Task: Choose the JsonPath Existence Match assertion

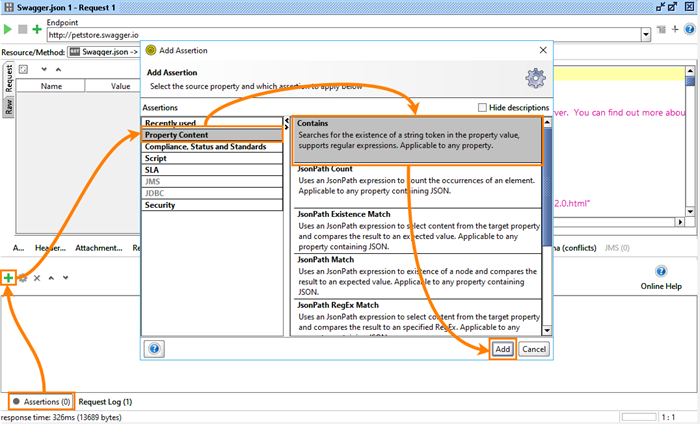Action: 344,214
